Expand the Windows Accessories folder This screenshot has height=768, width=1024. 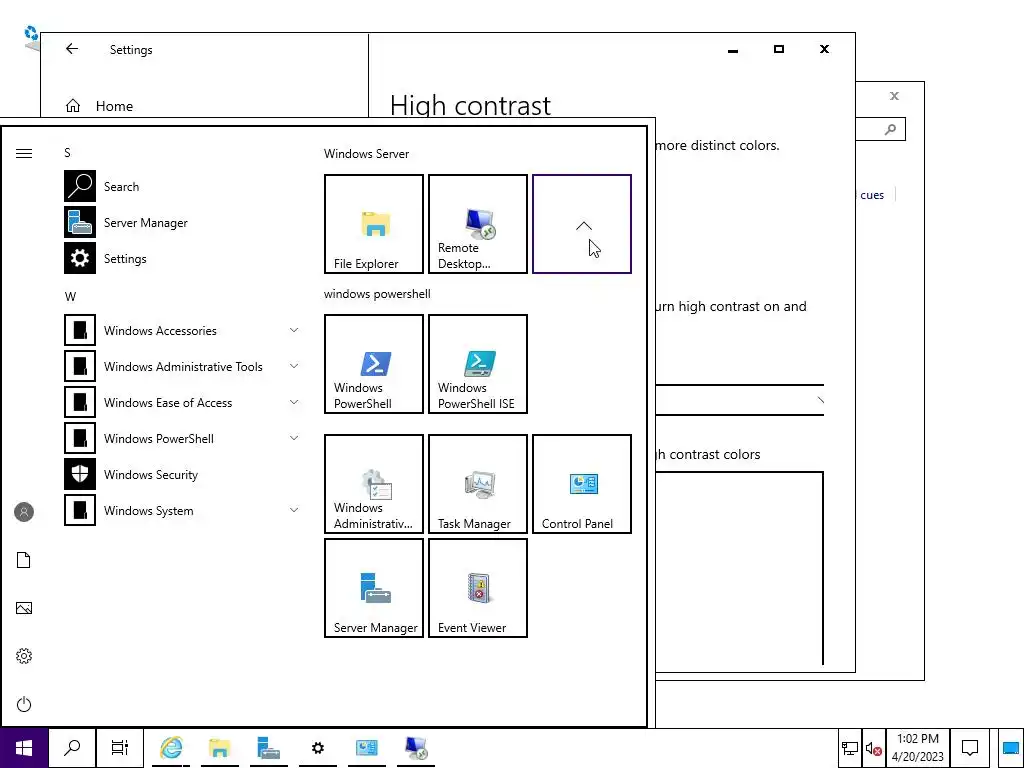(183, 330)
